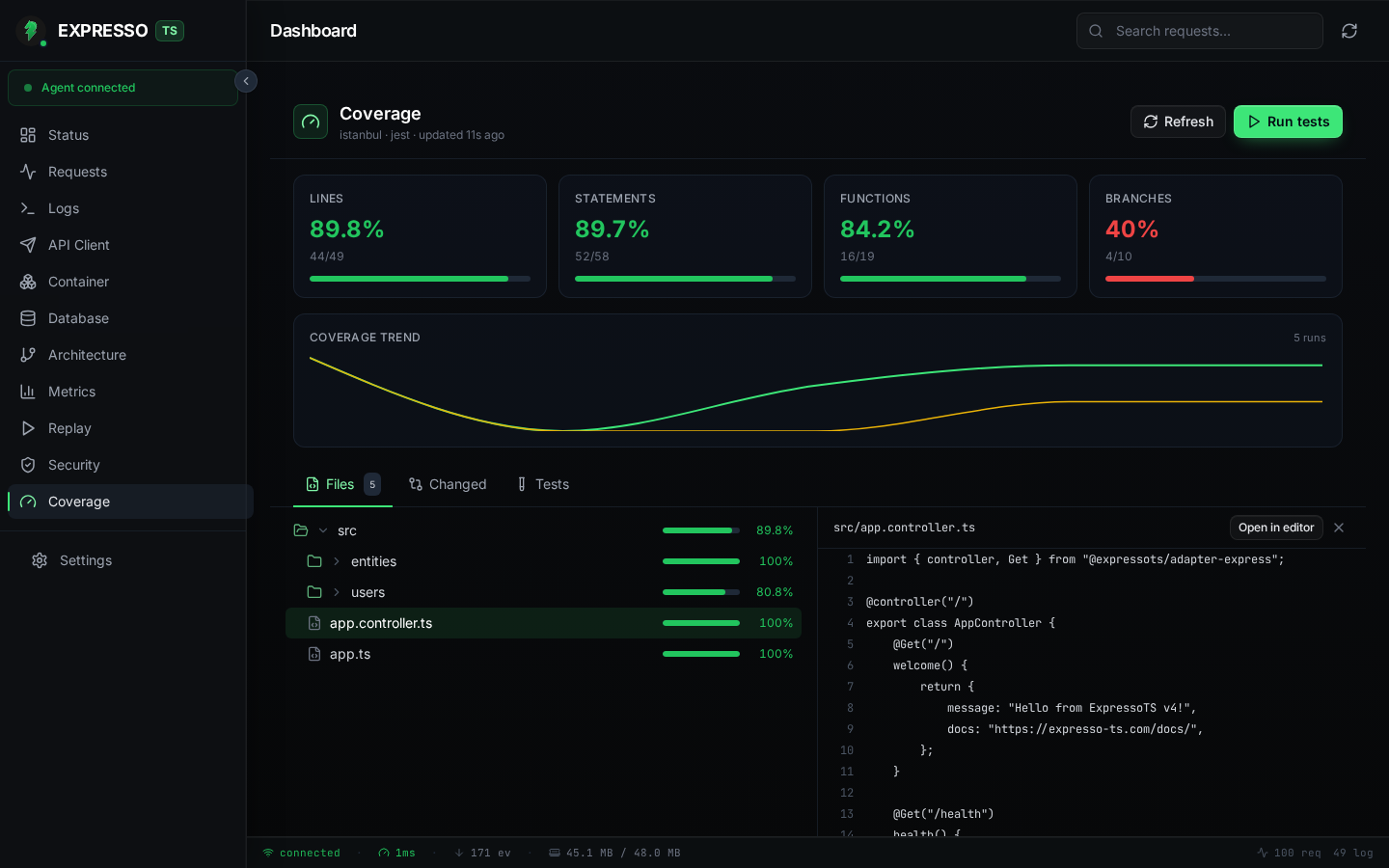The width and height of the screenshot is (1389, 868).
Task: Click the down-arrow icon beside 171 ev
Action: tap(459, 853)
